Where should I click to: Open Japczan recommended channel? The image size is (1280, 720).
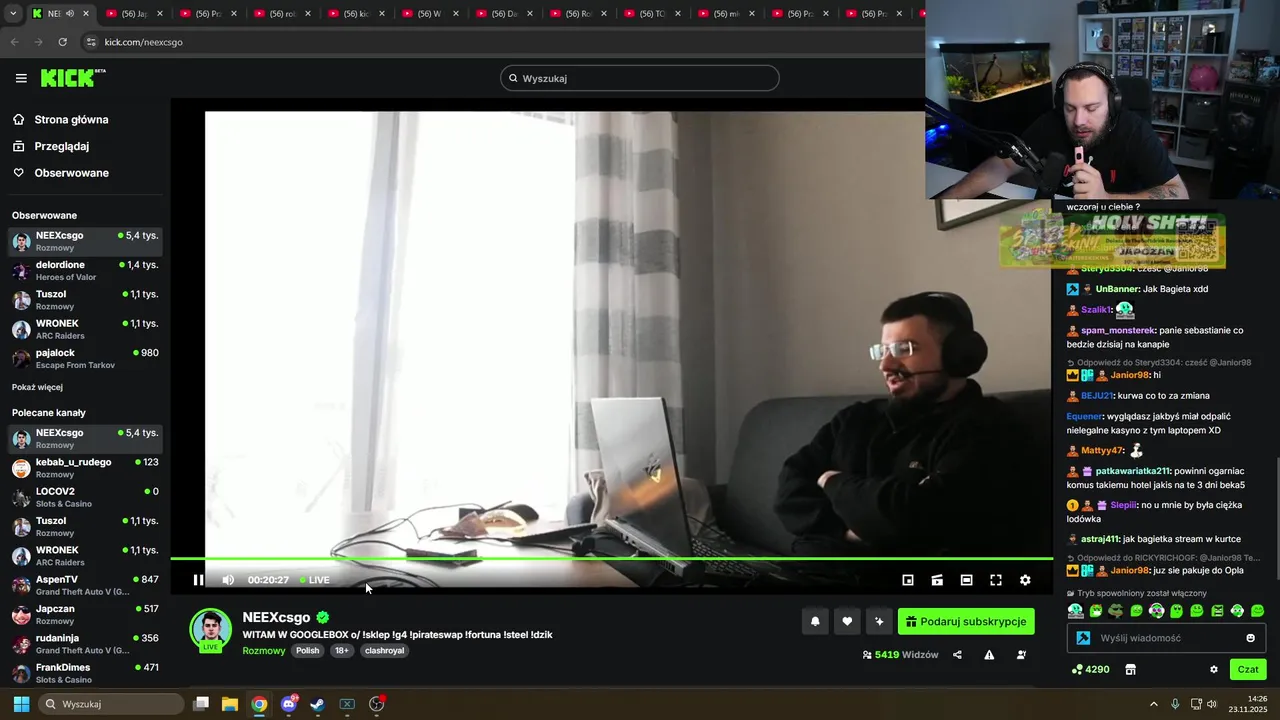tap(85, 614)
